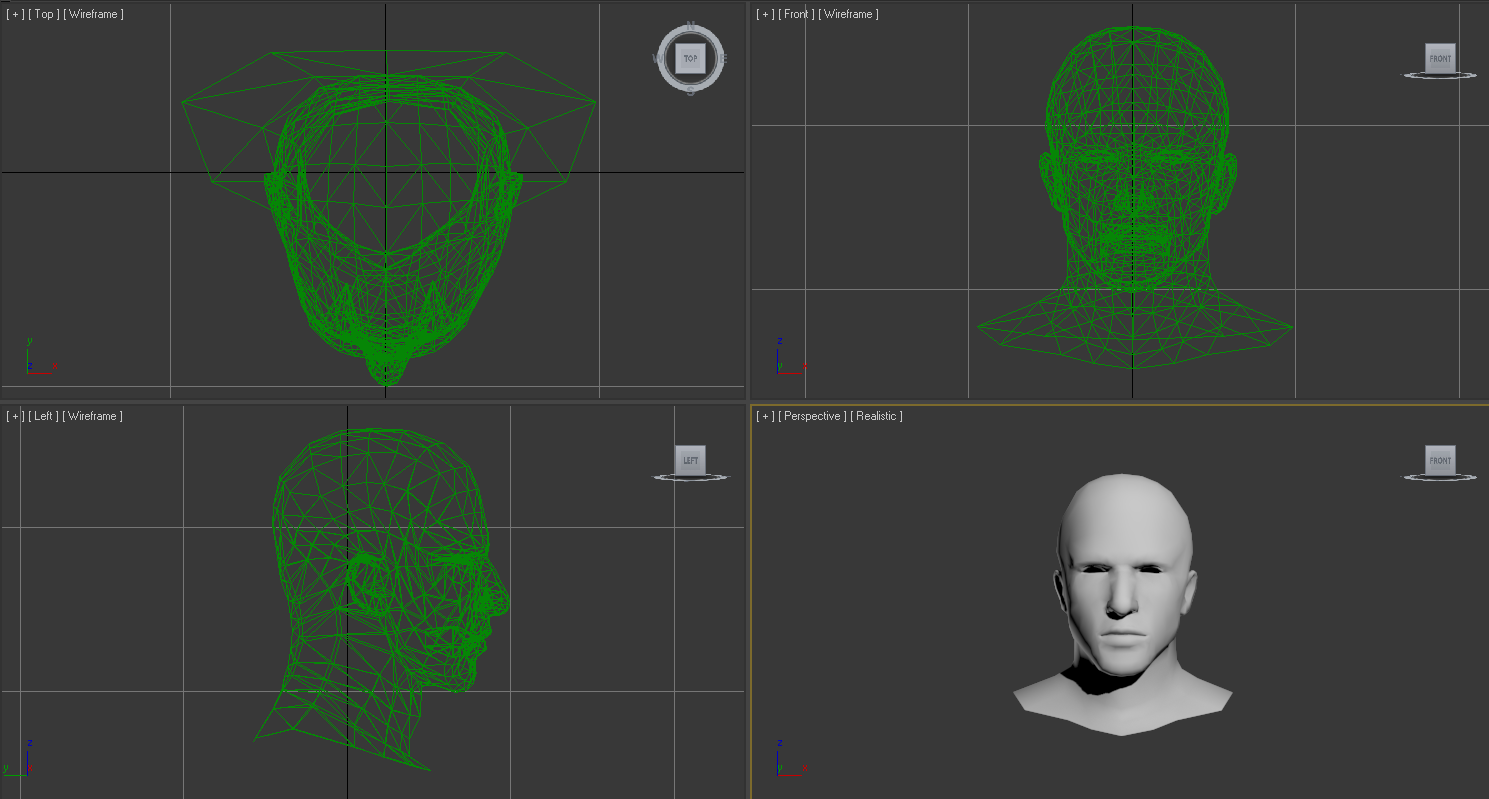Open the [Top] point-of-view label menu
The width and height of the screenshot is (1489, 799).
pyautogui.click(x=44, y=14)
